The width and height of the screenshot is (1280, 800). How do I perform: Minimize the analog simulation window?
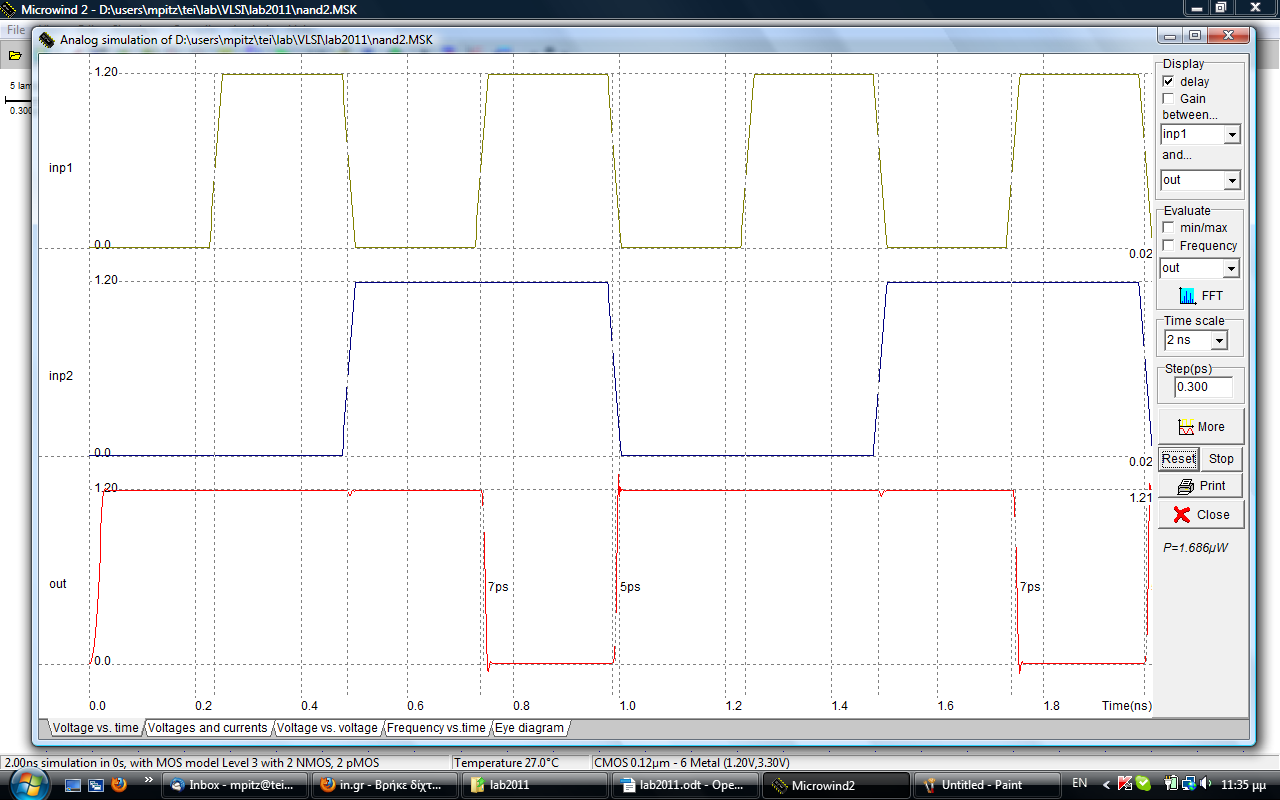pyautogui.click(x=1169, y=35)
